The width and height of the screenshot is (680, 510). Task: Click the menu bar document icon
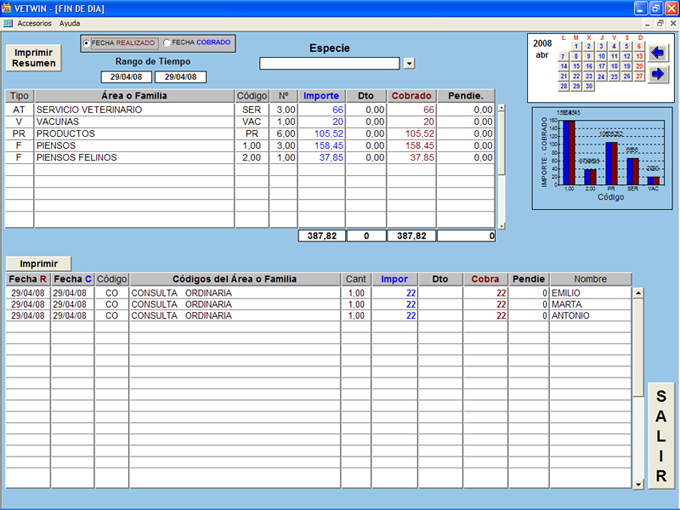(7, 23)
